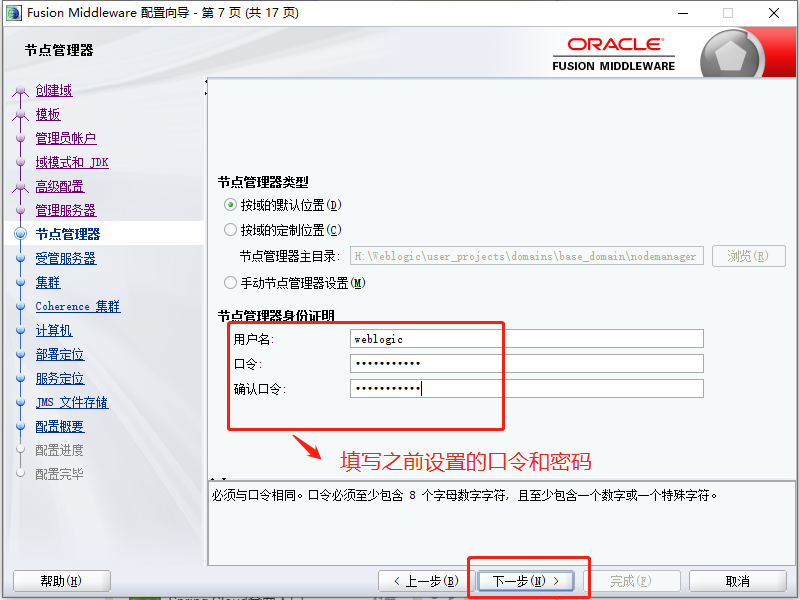Click the 完成(F) finish button
This screenshot has width=800, height=600.
point(631,581)
